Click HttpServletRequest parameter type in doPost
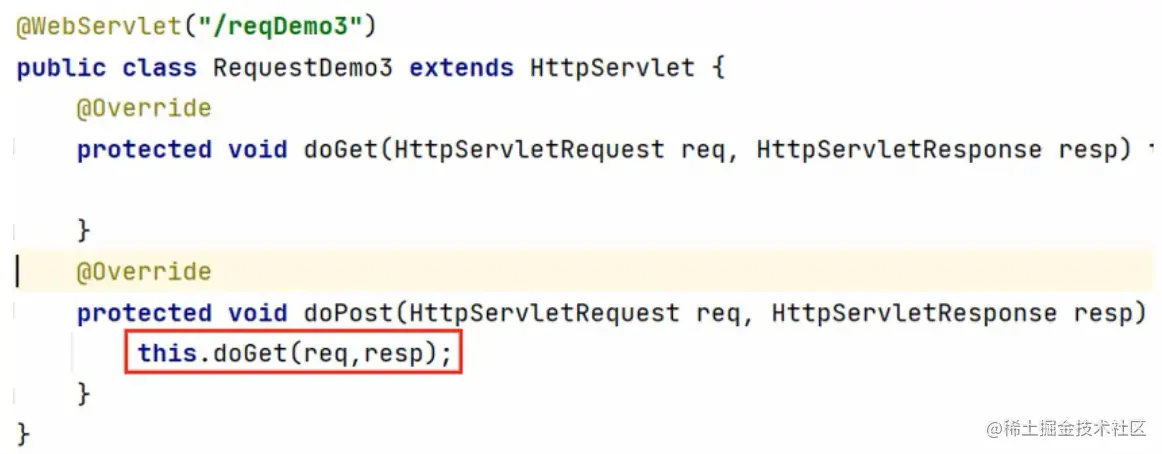Screen dimensions: 1162x454 (544, 313)
